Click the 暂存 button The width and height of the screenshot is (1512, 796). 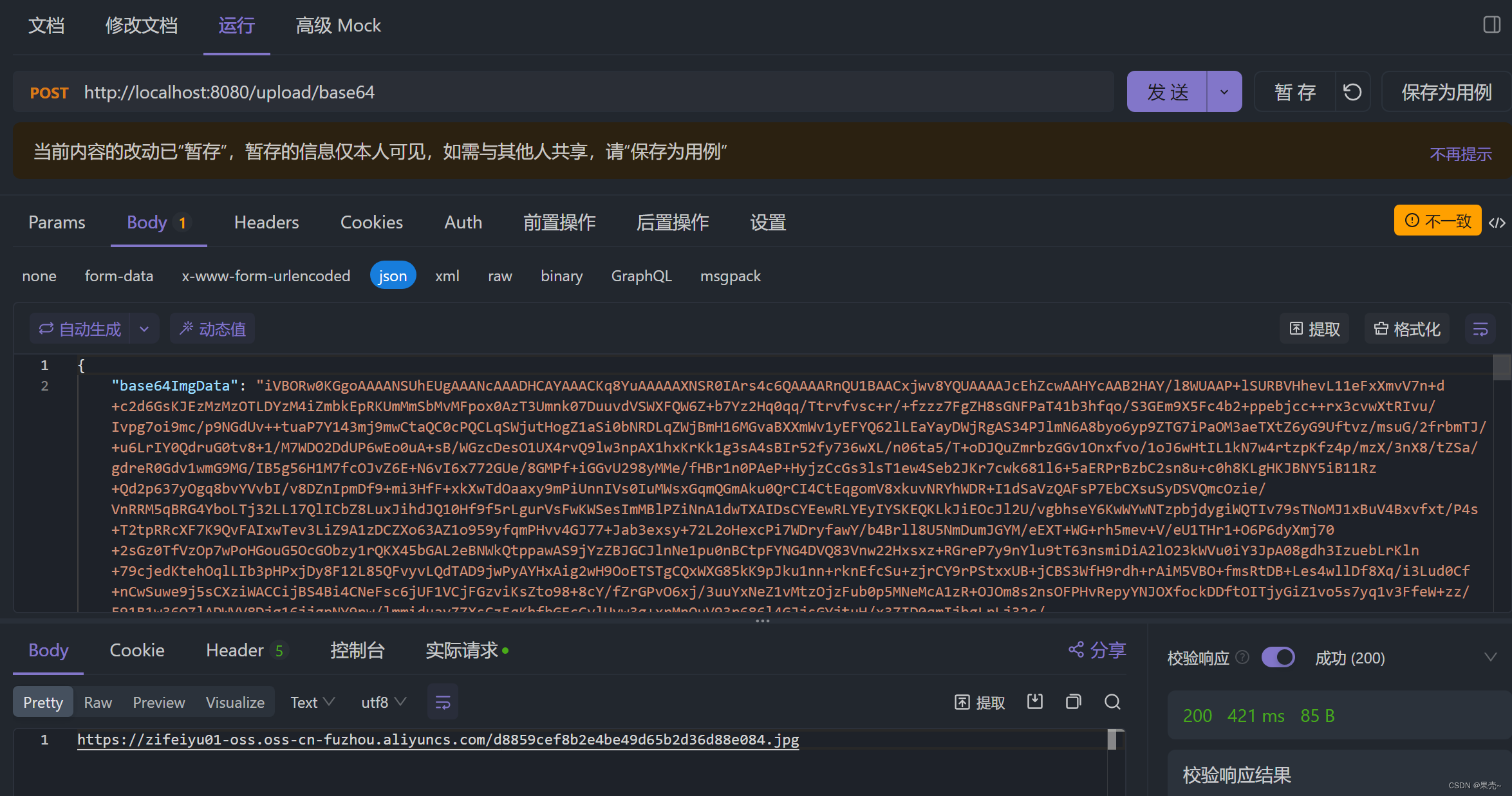coord(1294,92)
